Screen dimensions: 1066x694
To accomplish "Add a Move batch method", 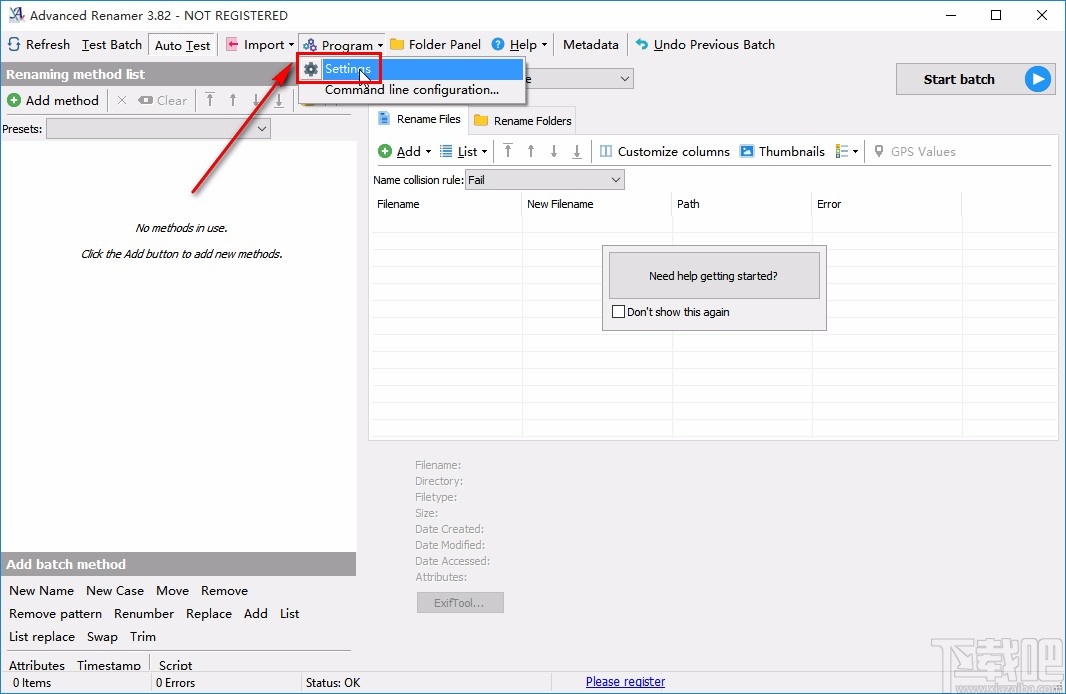I will click(173, 591).
